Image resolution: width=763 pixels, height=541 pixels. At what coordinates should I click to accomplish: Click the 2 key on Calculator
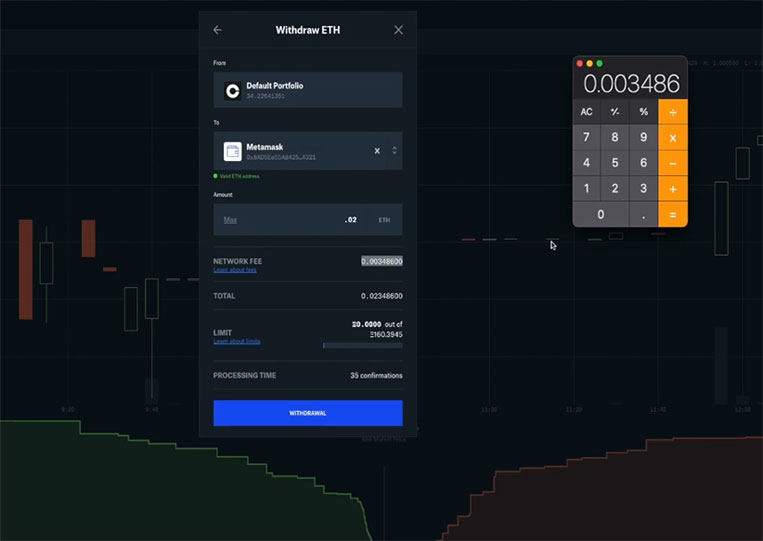pyautogui.click(x=615, y=188)
